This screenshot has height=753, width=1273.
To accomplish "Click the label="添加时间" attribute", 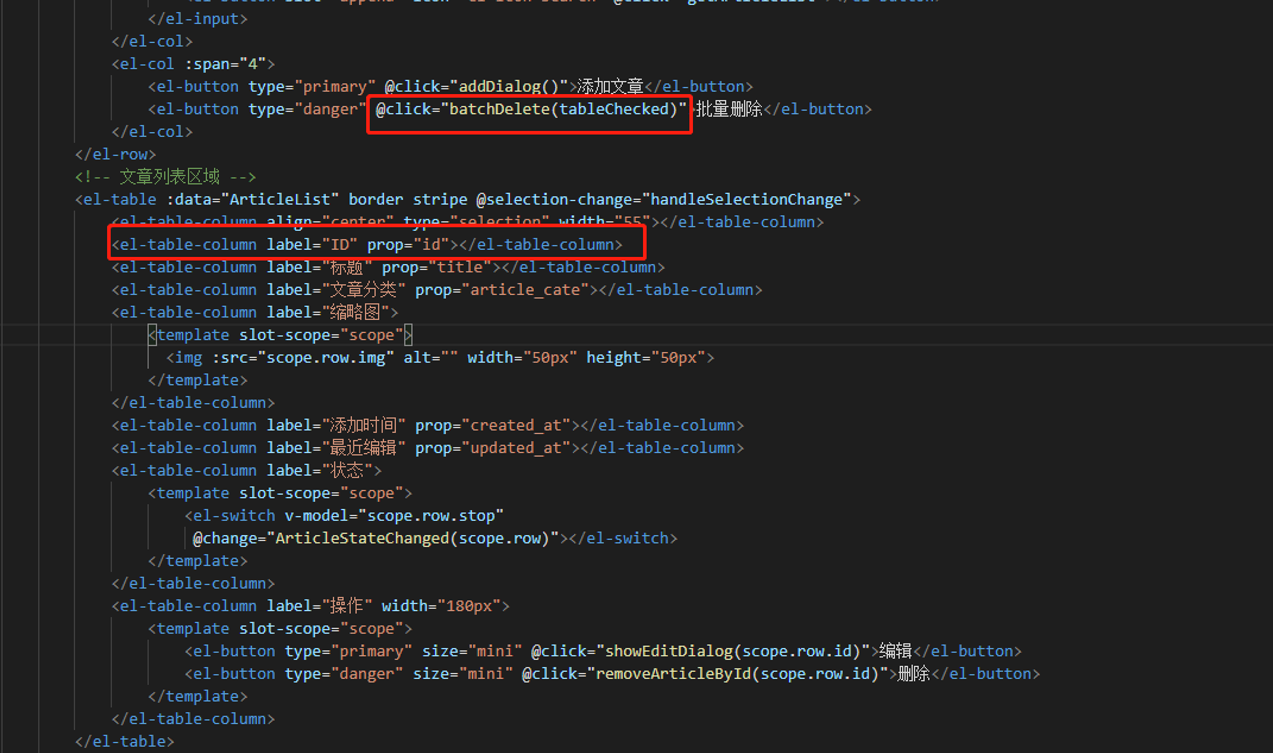I will tap(336, 425).
